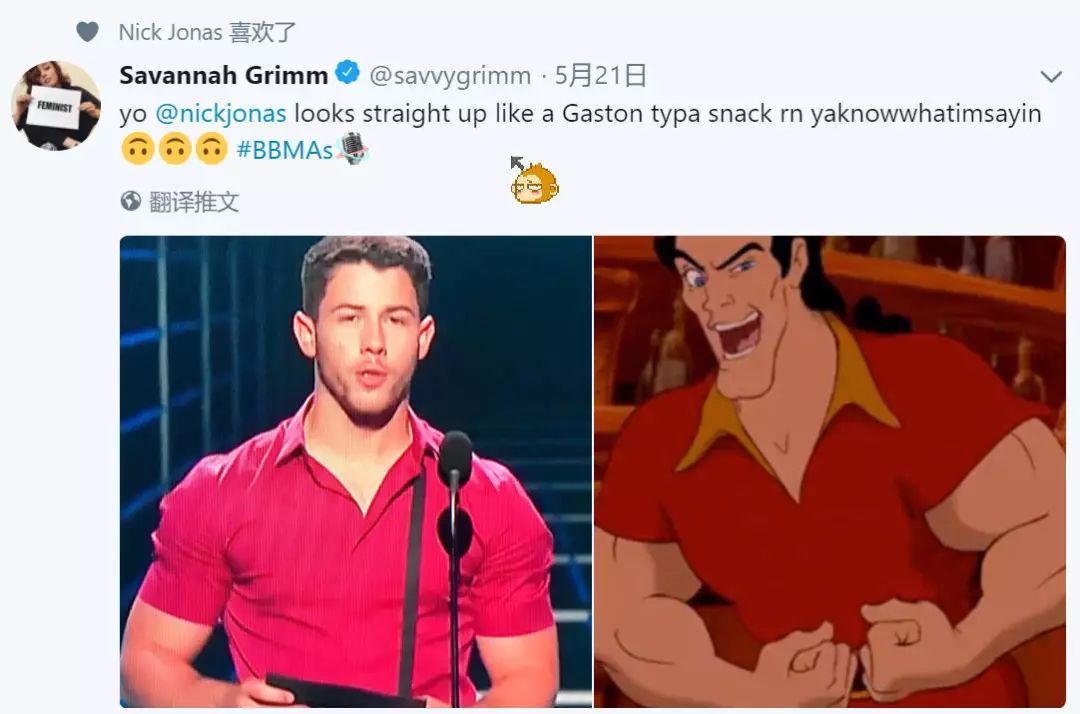Click the third upside-down face emoji

click(x=211, y=149)
